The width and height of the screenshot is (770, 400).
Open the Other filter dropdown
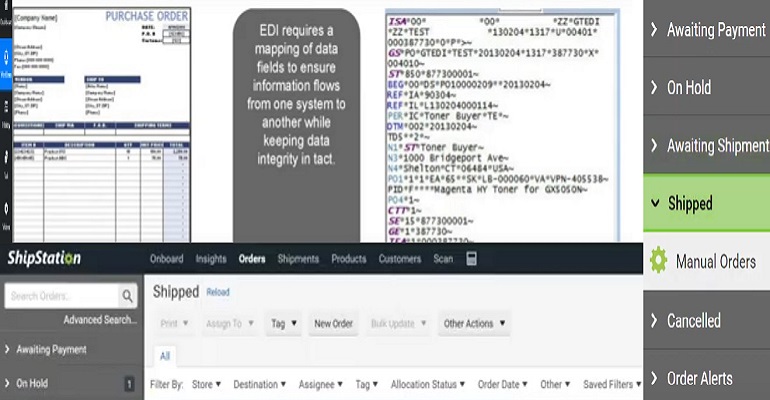(555, 384)
